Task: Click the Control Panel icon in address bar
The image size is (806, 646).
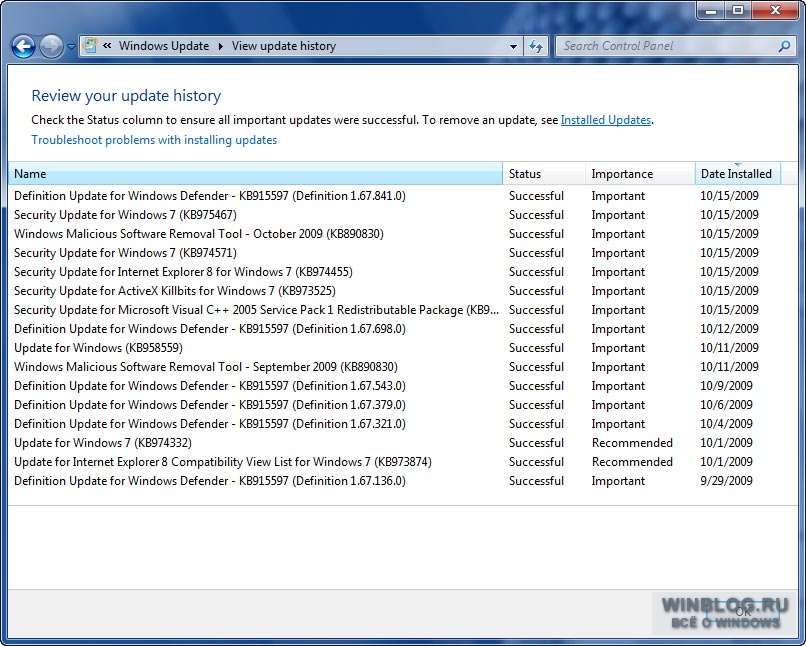Action: point(90,46)
